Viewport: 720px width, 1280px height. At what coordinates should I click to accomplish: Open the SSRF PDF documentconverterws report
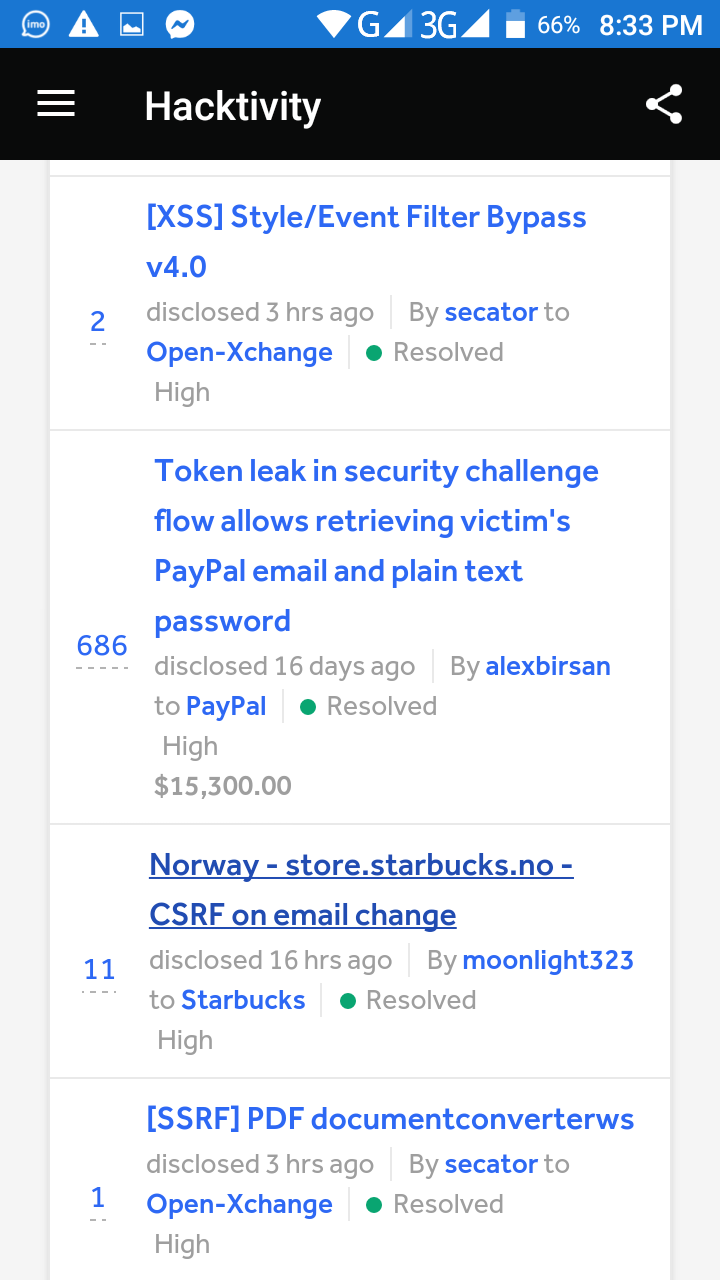click(x=390, y=1119)
